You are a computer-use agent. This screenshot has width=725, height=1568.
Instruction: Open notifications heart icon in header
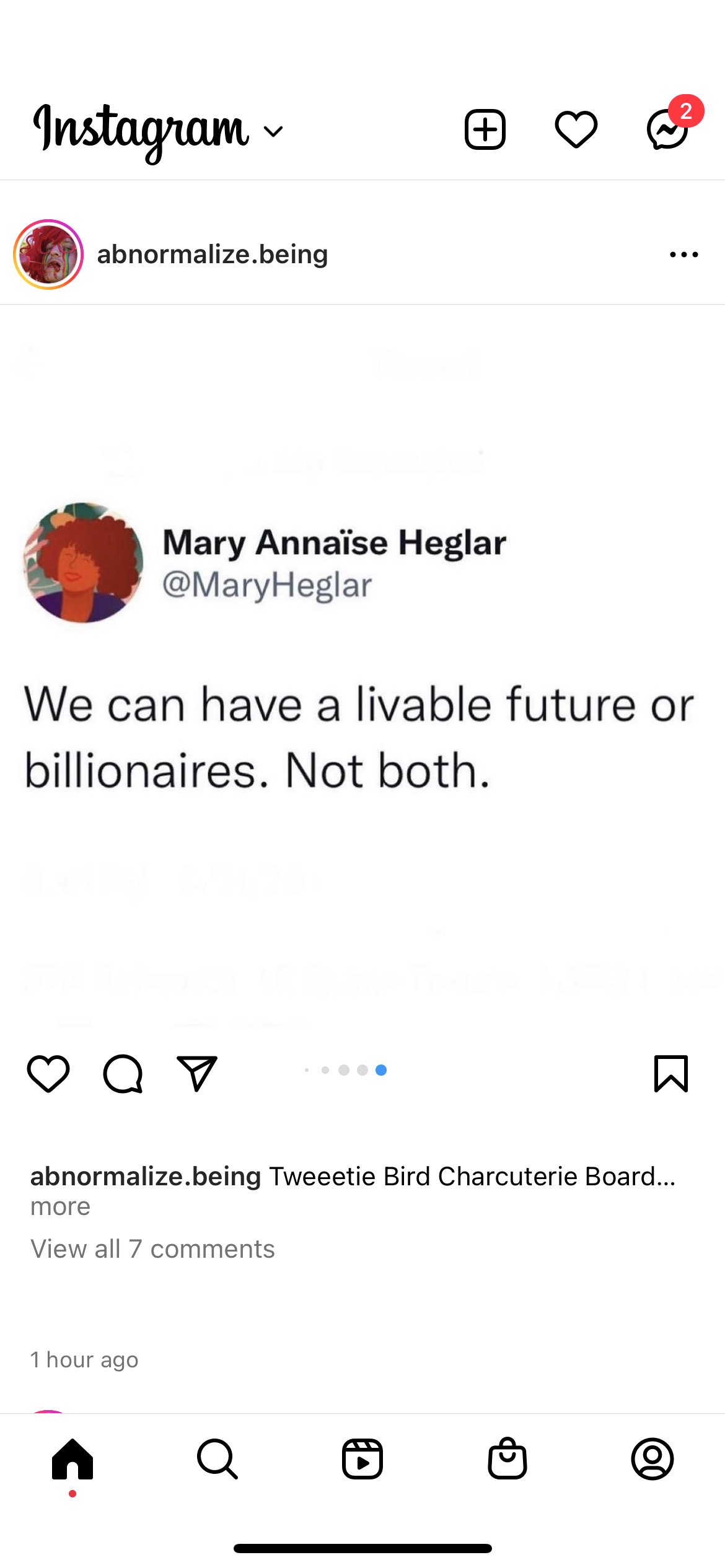point(576,129)
